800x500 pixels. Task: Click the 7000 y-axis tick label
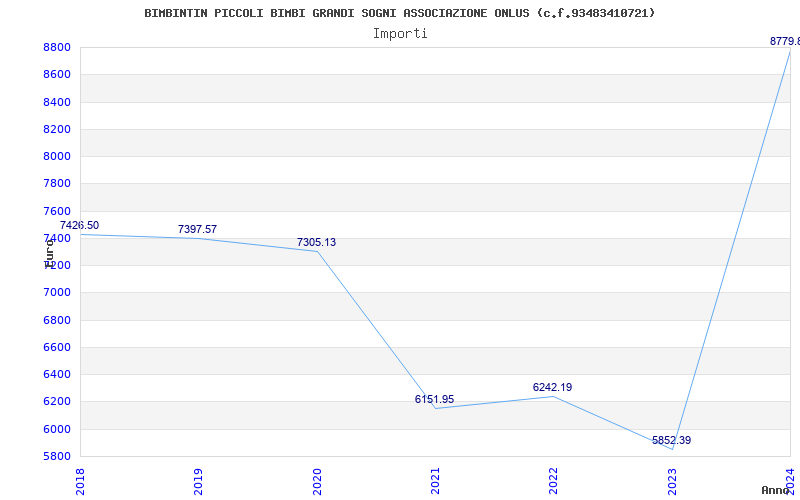pyautogui.click(x=57, y=293)
